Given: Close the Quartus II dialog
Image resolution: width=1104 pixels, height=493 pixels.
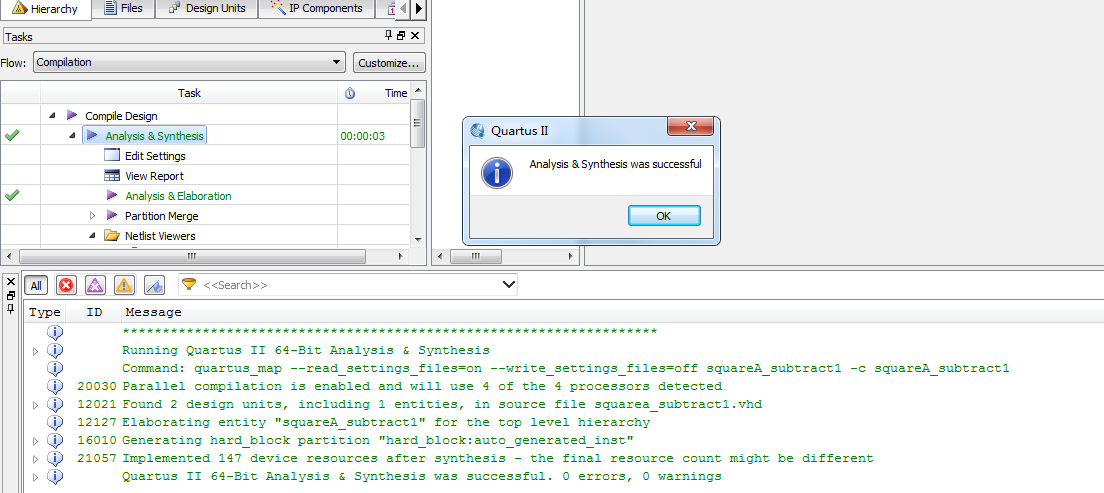Looking at the screenshot, I should (x=691, y=126).
